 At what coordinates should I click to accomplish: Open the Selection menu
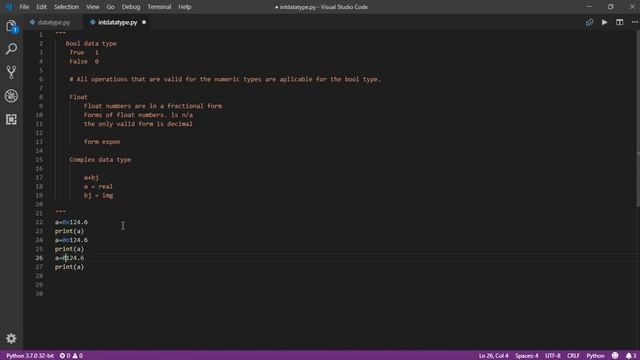coord(66,7)
